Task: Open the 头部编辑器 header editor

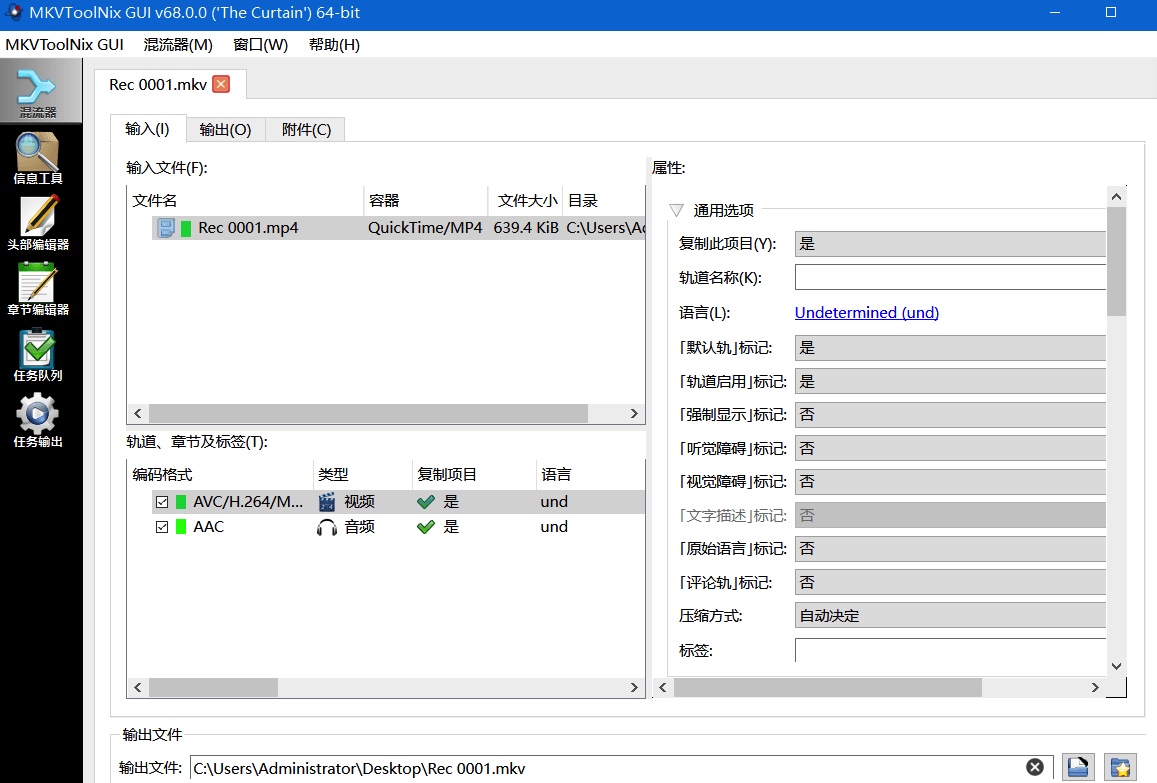Action: pos(38,223)
